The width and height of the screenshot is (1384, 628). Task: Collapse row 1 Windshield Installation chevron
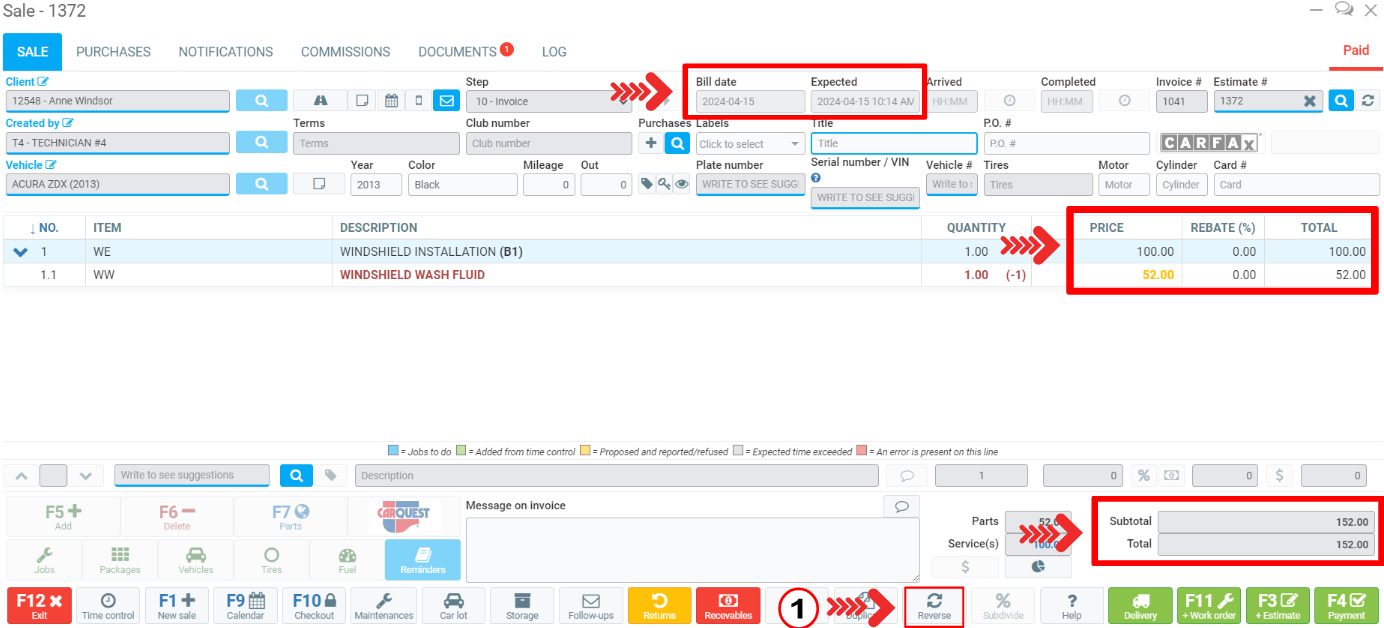20,252
